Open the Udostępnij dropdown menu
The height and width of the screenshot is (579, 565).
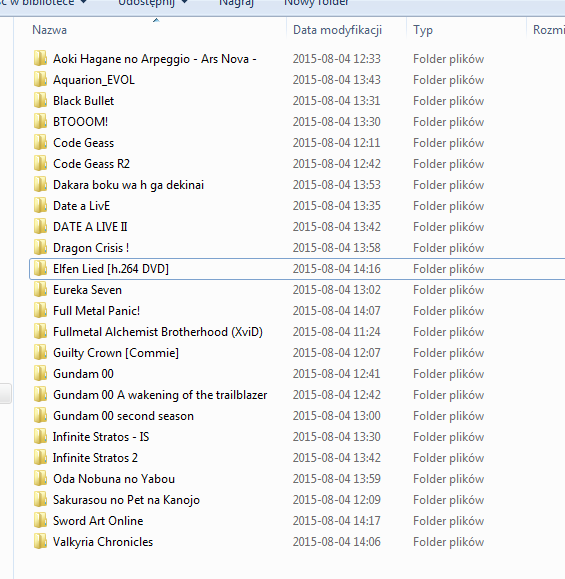(x=153, y=3)
